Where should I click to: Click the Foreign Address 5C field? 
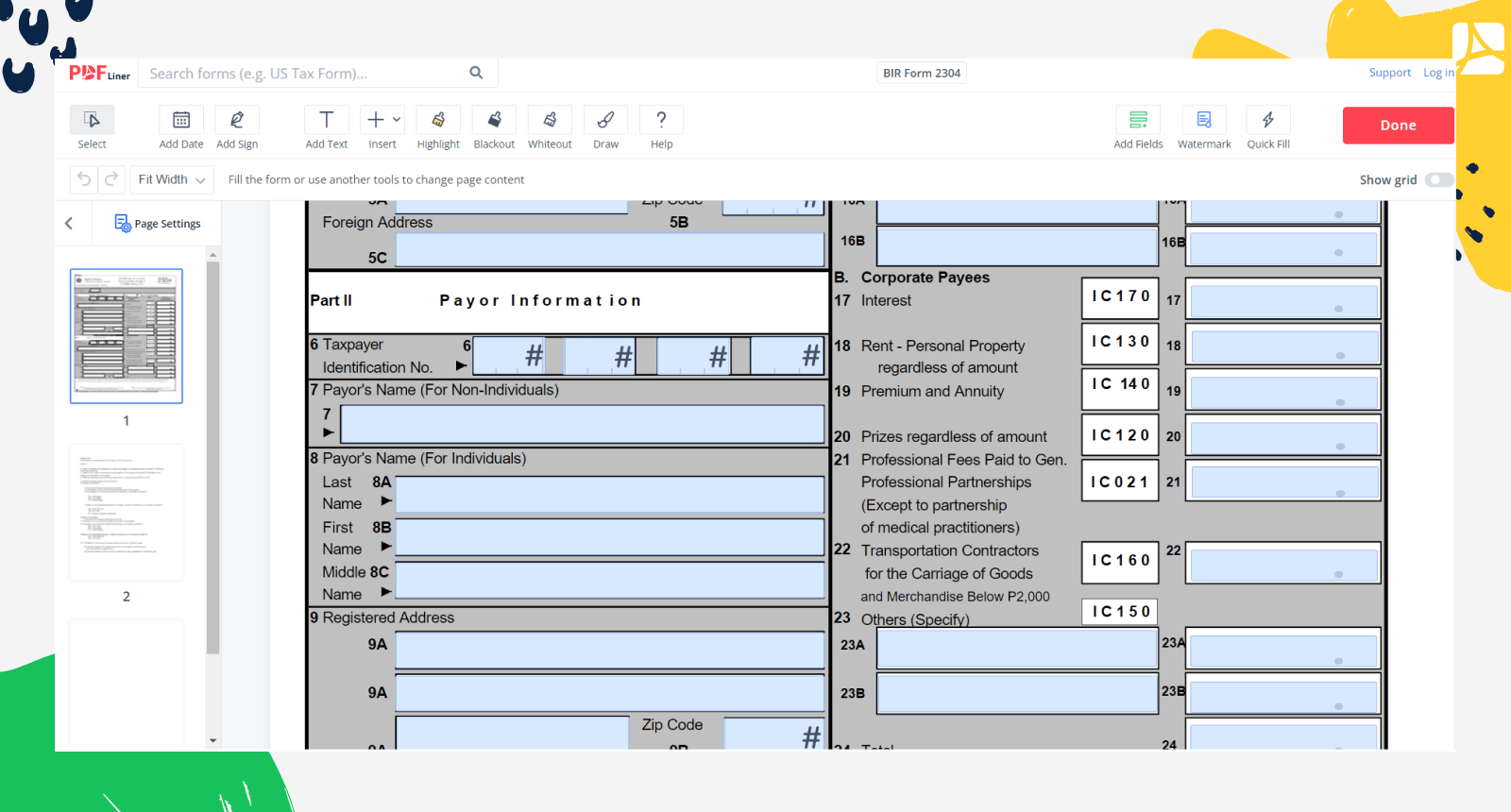610,250
